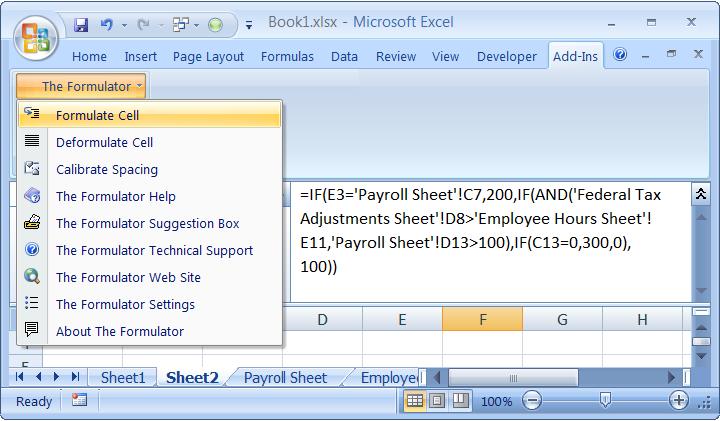Go to the View tab
720x421 pixels.
[445, 56]
